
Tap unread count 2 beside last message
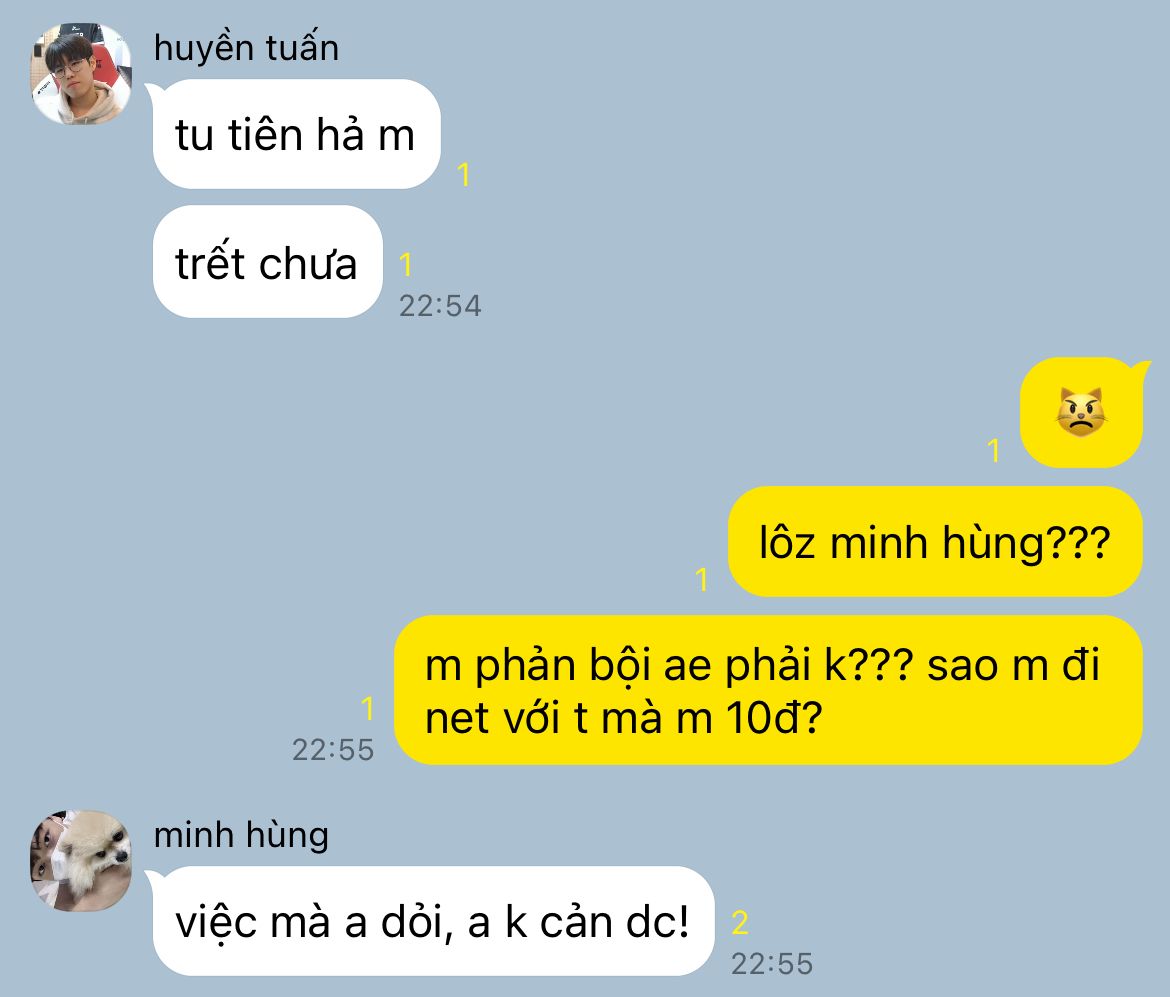(x=739, y=923)
